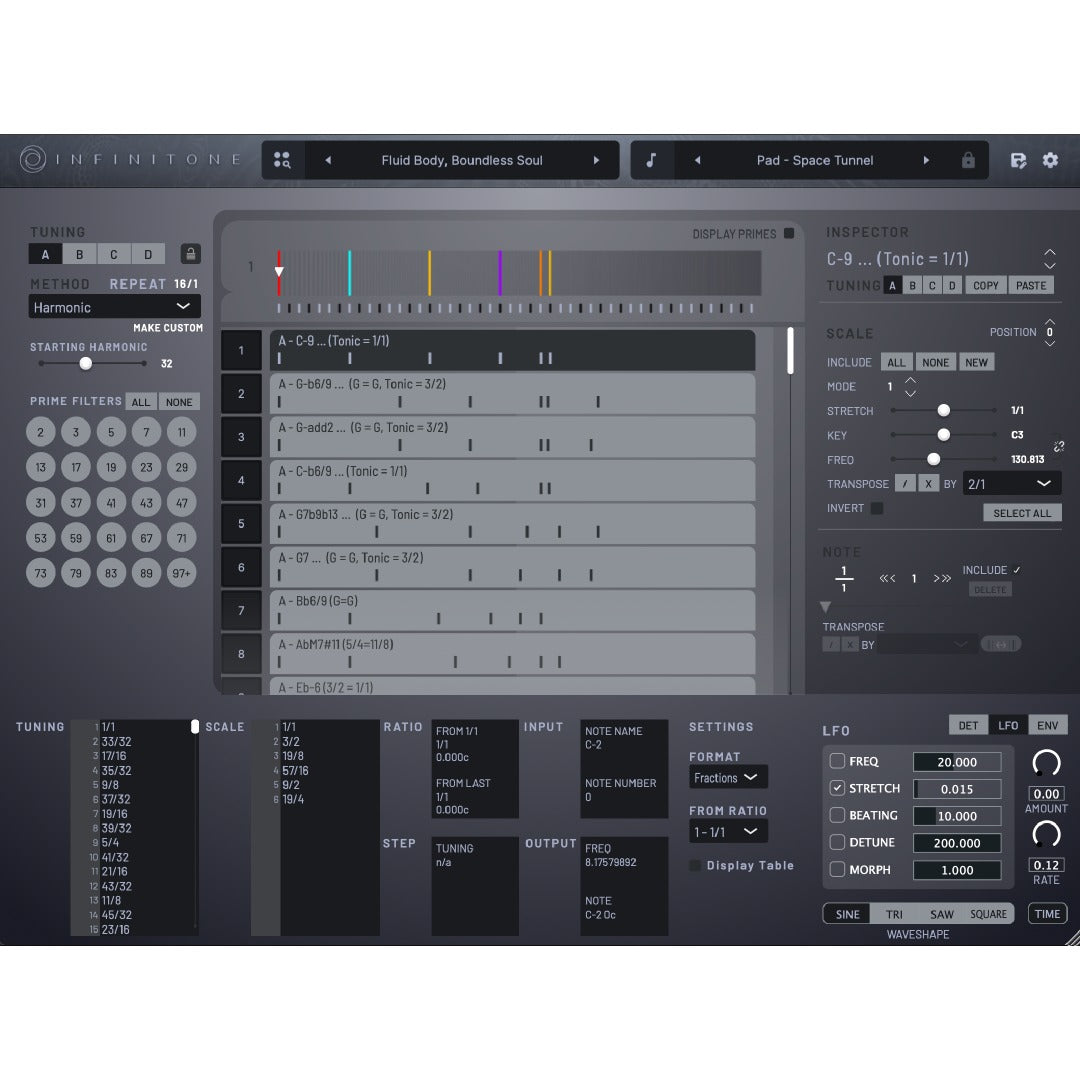Open the settings gear icon
This screenshot has width=1080, height=1080.
[1051, 160]
